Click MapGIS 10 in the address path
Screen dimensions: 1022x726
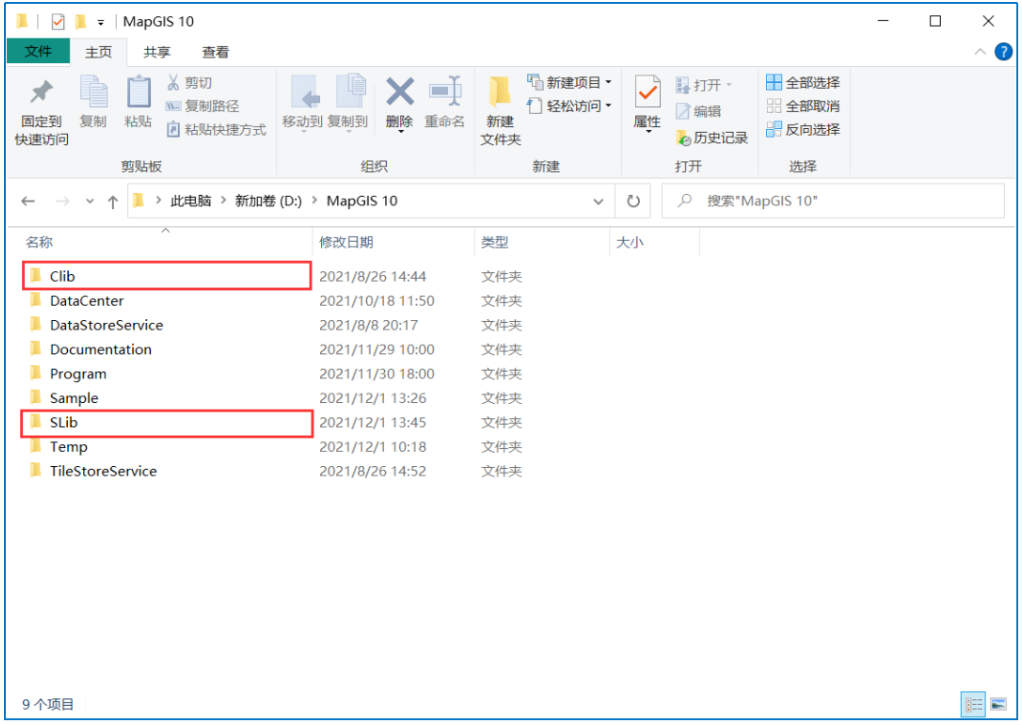[362, 201]
